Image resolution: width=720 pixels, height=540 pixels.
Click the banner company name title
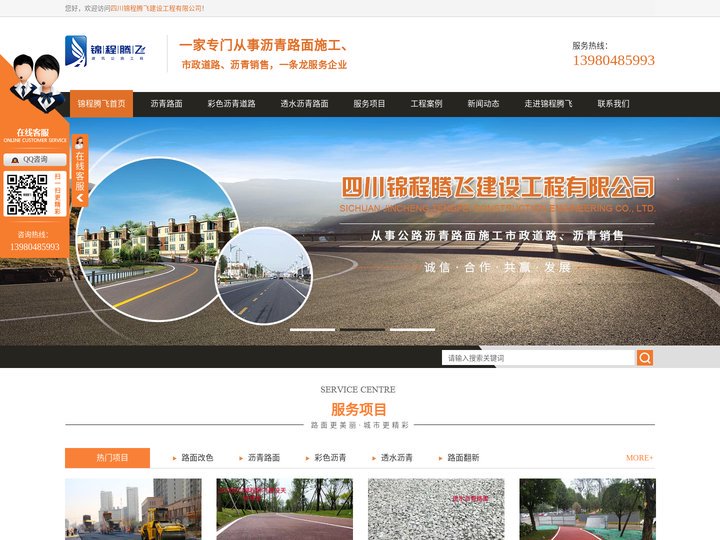pos(498,187)
